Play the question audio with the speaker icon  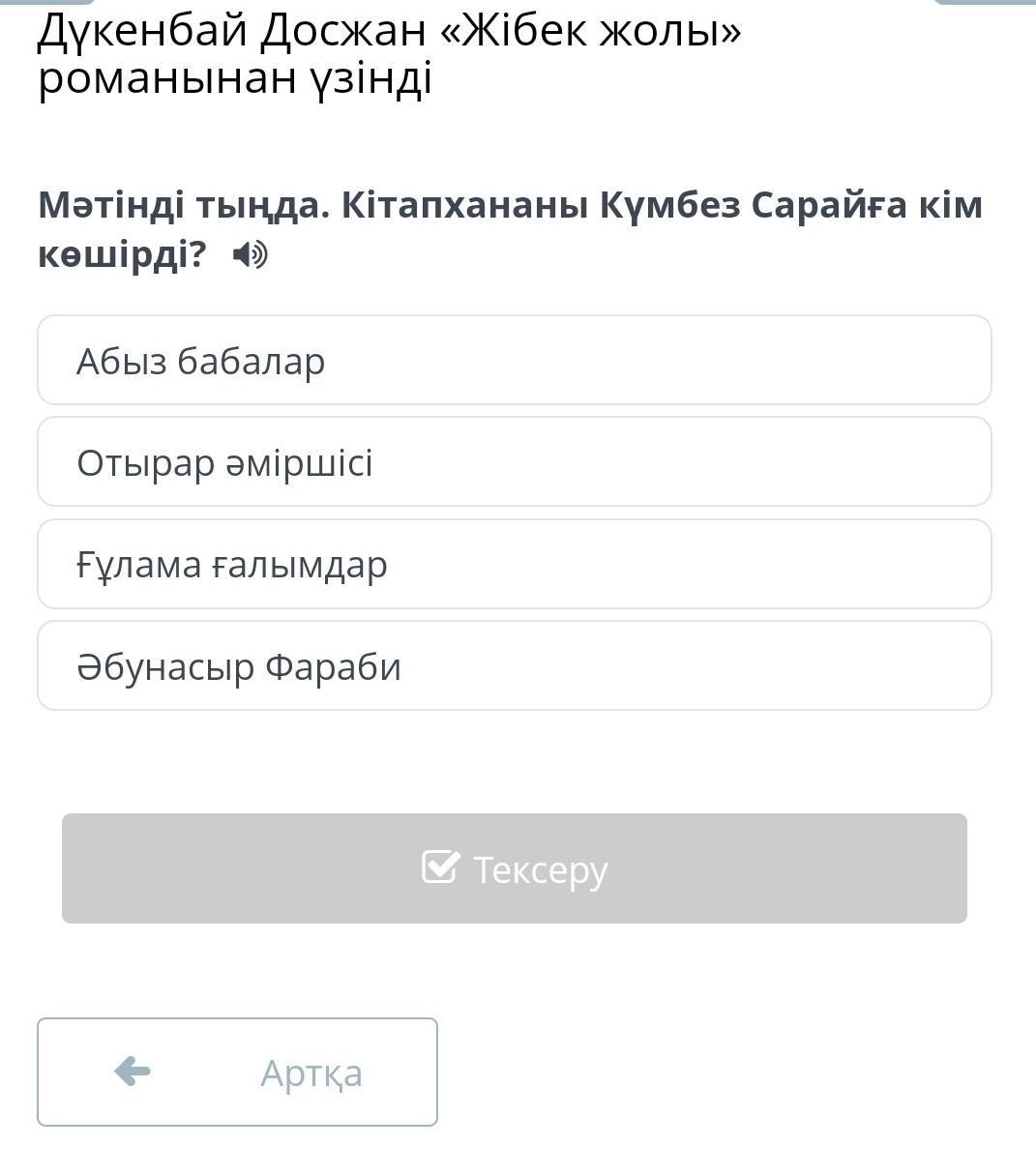250,255
